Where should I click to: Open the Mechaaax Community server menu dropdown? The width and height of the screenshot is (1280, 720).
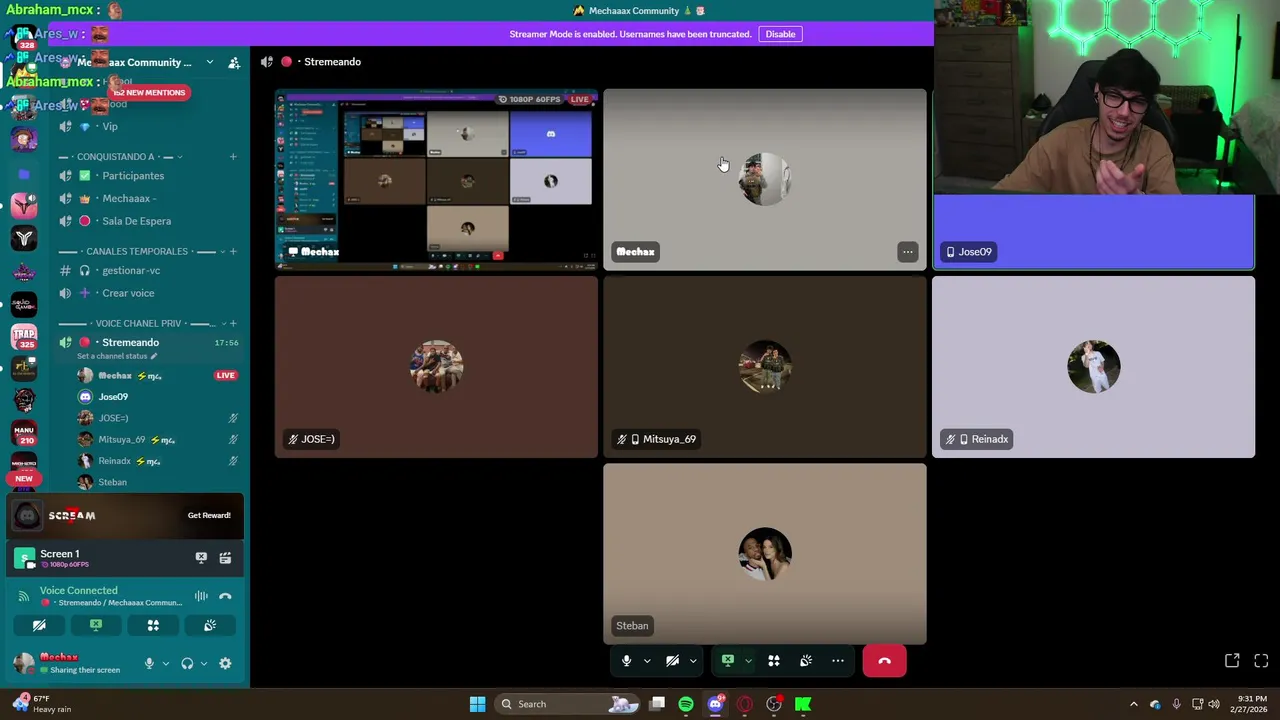pos(209,62)
